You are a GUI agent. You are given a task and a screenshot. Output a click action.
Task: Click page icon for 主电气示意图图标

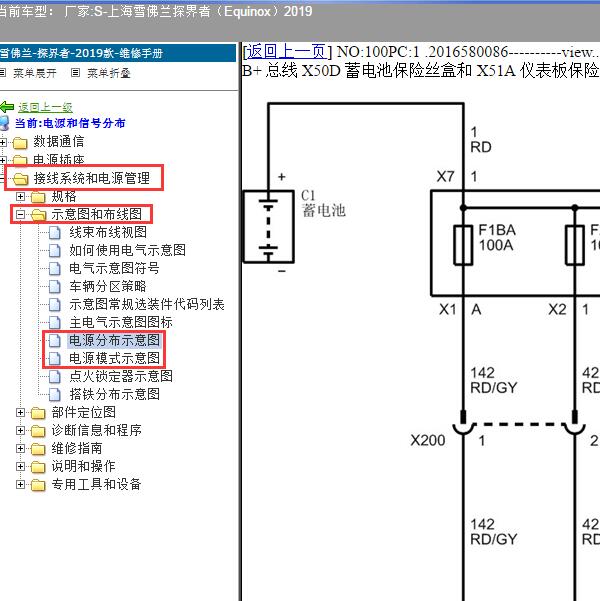click(x=55, y=323)
